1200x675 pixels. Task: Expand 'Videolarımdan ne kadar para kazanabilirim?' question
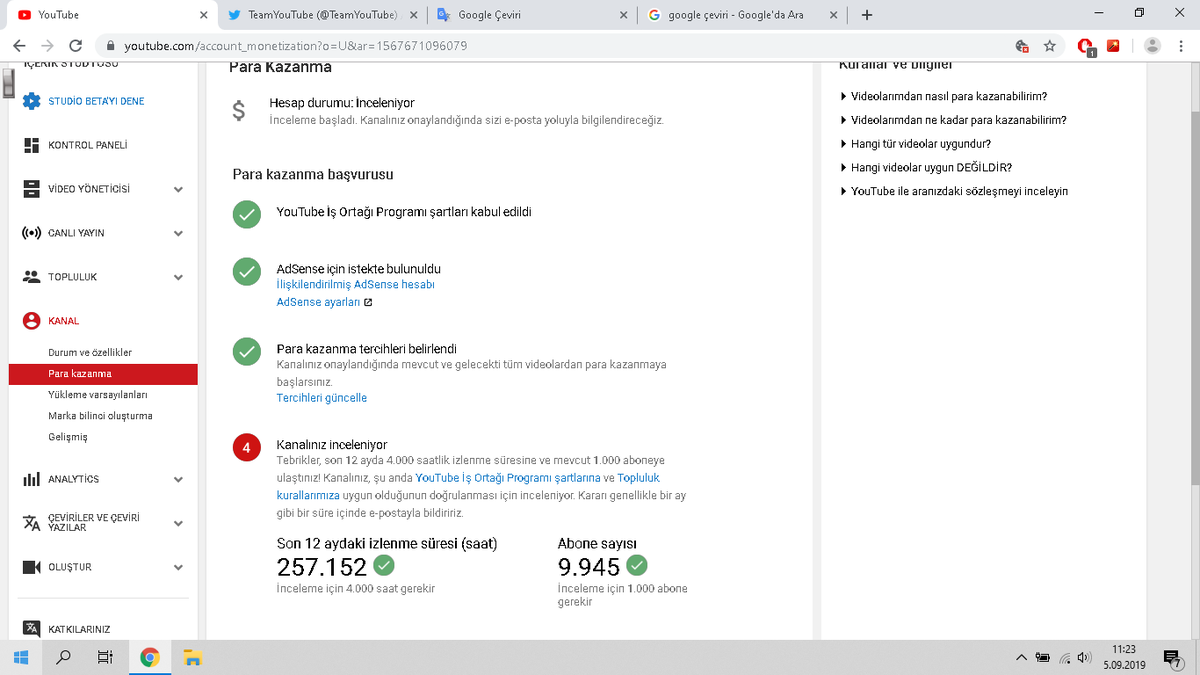[953, 120]
